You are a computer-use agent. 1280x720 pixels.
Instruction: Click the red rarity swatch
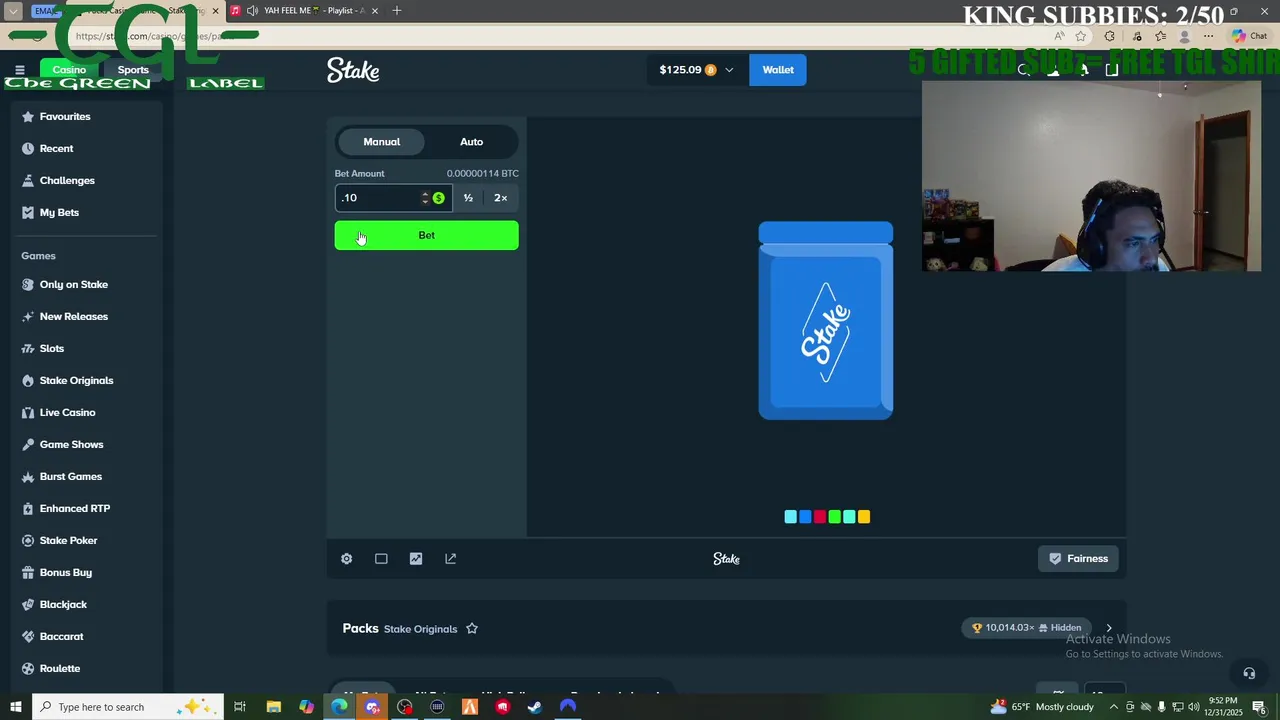(820, 517)
